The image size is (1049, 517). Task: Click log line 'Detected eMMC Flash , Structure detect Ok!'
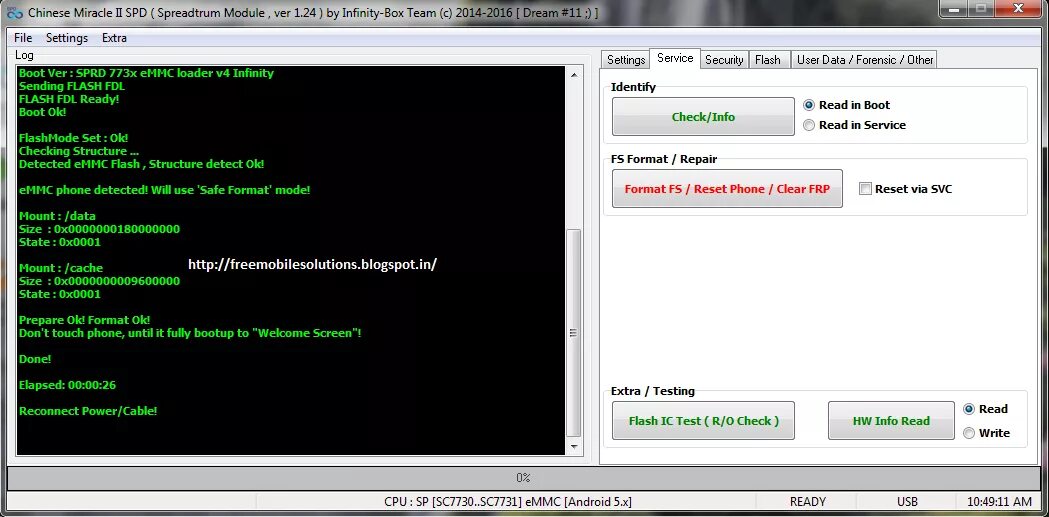141,164
